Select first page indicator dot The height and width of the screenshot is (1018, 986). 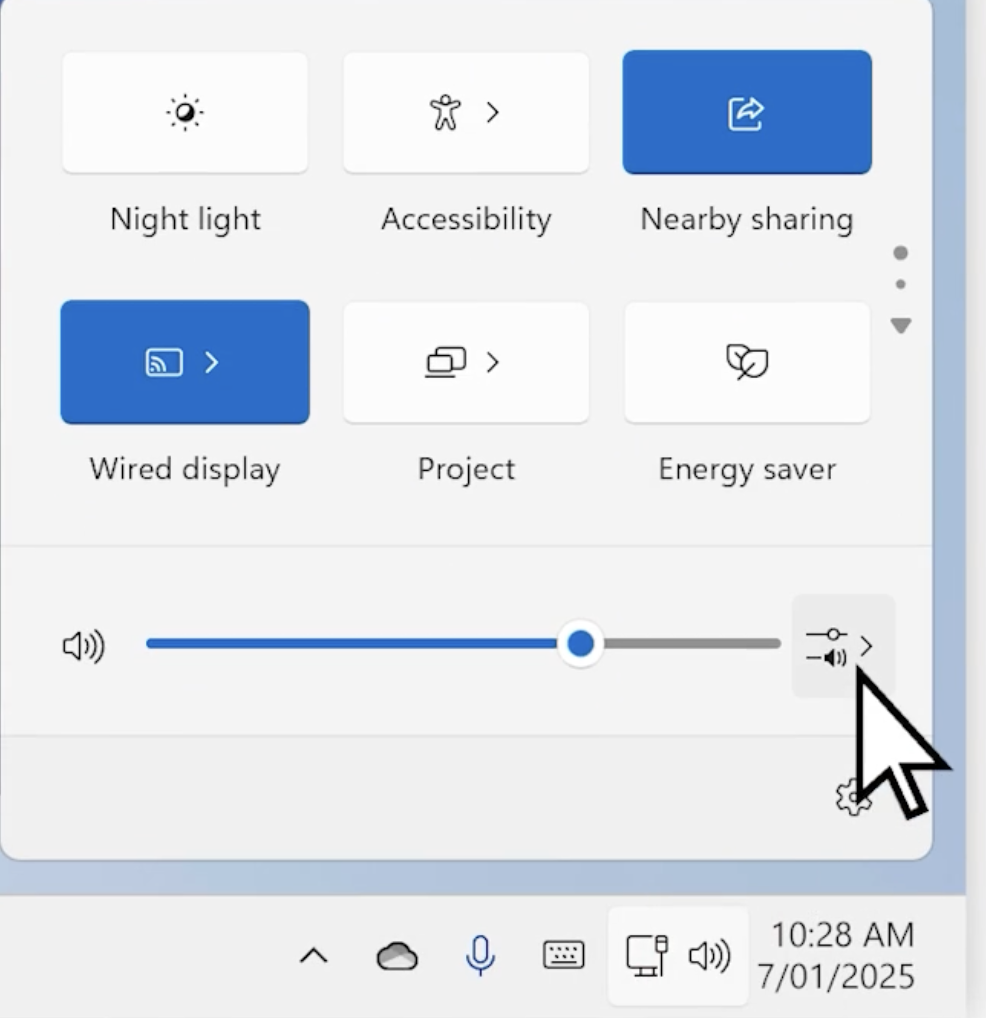click(x=900, y=253)
